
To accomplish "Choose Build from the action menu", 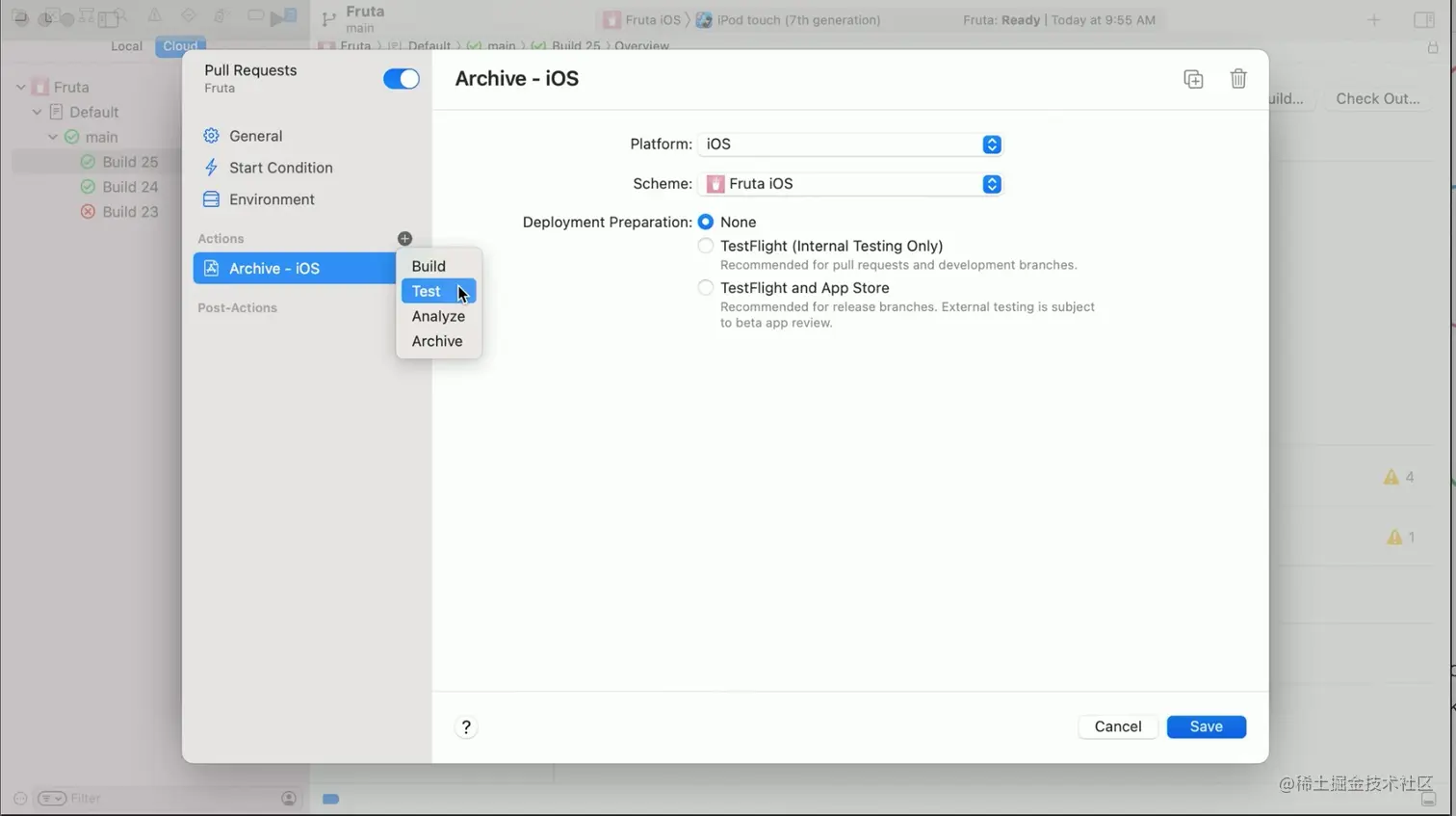I will pos(438,266).
